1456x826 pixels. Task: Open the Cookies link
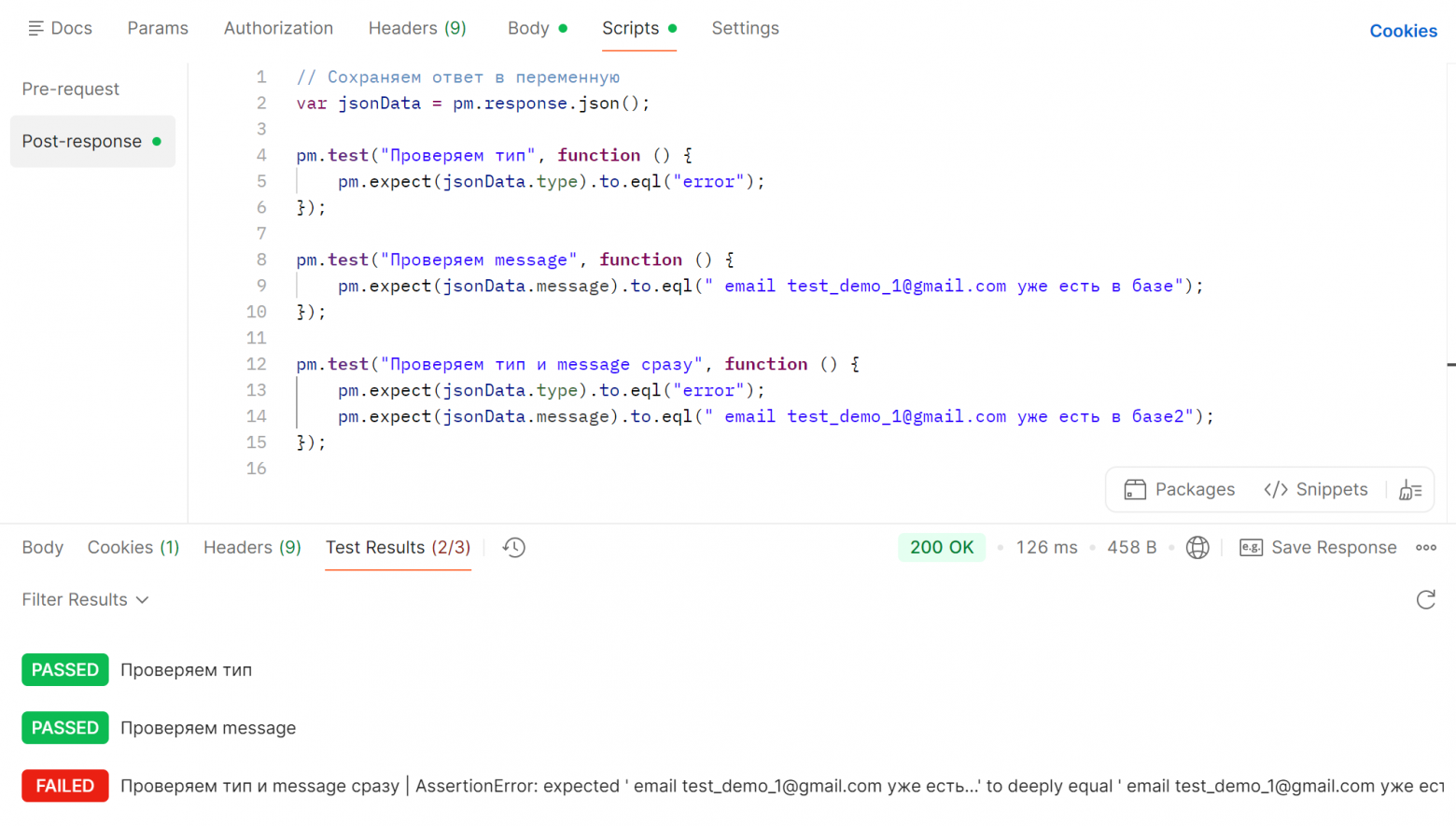pos(1402,32)
